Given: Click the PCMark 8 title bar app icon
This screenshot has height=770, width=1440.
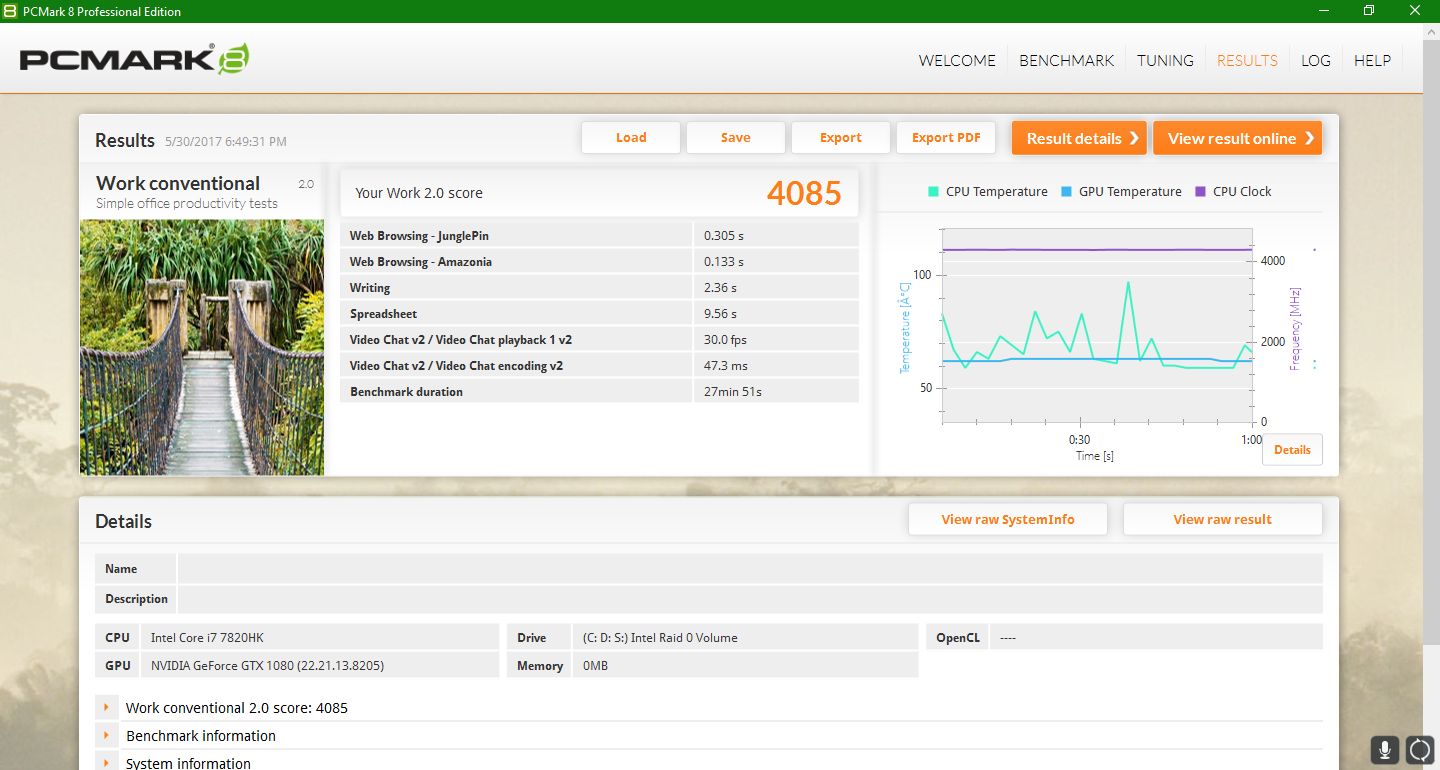Looking at the screenshot, I should click(x=11, y=11).
